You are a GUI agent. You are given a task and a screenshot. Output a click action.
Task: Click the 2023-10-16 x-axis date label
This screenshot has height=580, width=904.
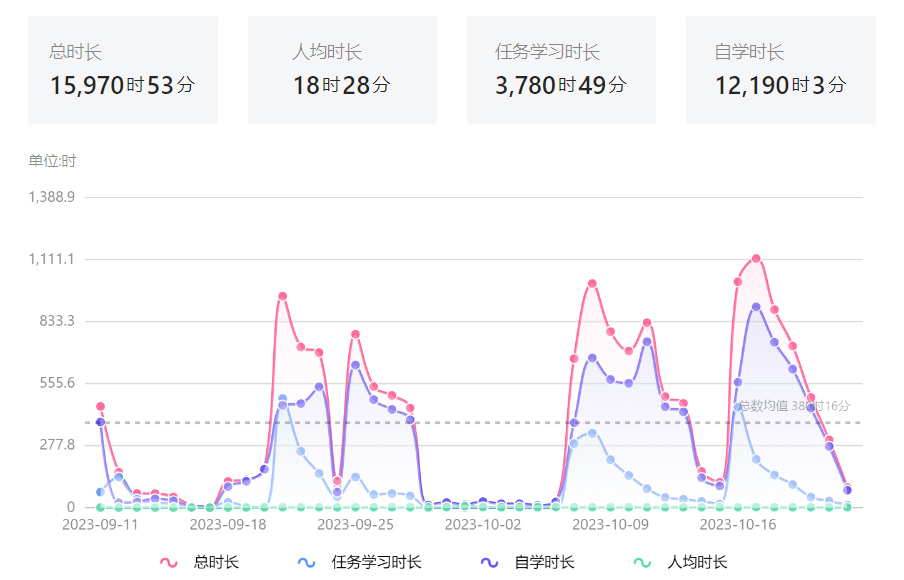tap(738, 524)
